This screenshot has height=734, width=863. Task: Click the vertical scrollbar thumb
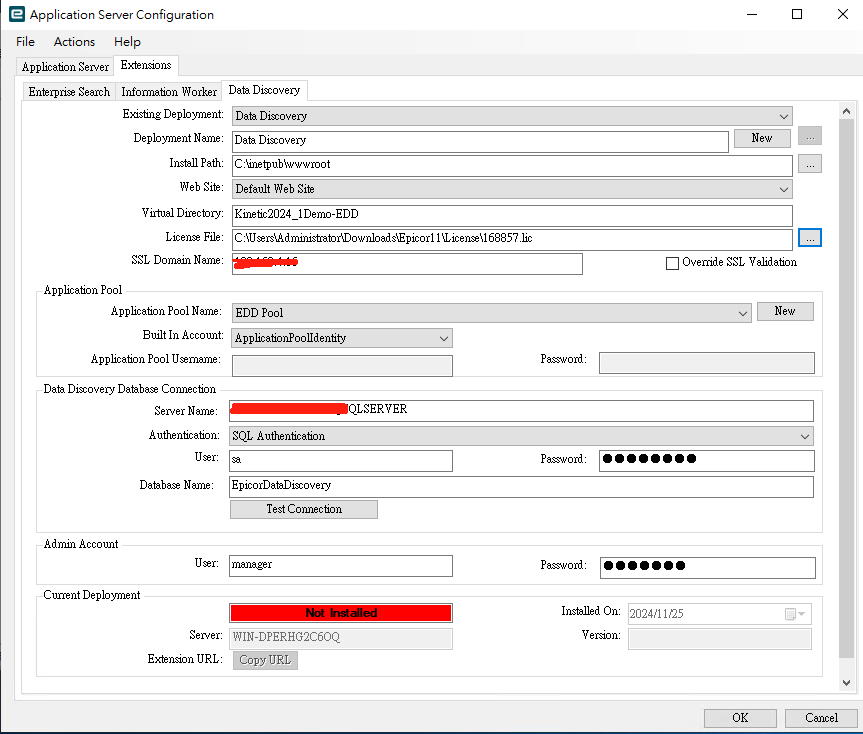[x=846, y=388]
